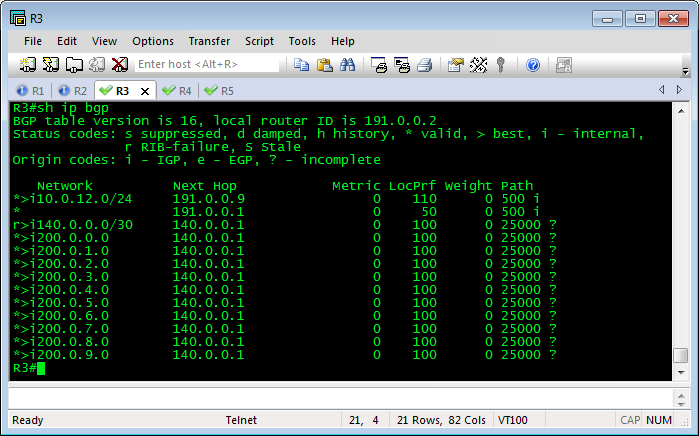Minimize the R3 window
Image resolution: width=699 pixels, height=436 pixels.
pyautogui.click(x=607, y=19)
